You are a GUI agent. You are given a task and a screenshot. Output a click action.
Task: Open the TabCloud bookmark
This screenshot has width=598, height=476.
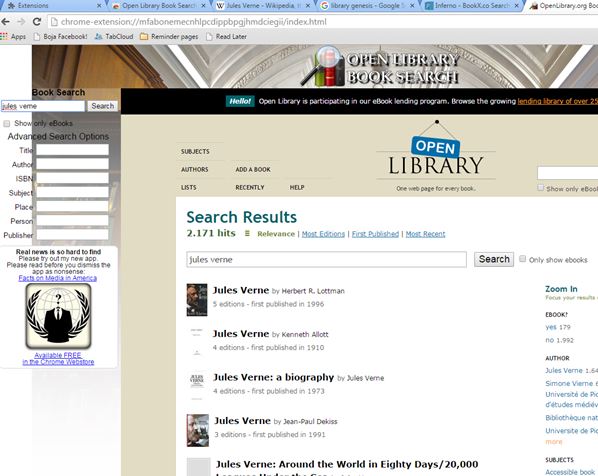point(114,37)
